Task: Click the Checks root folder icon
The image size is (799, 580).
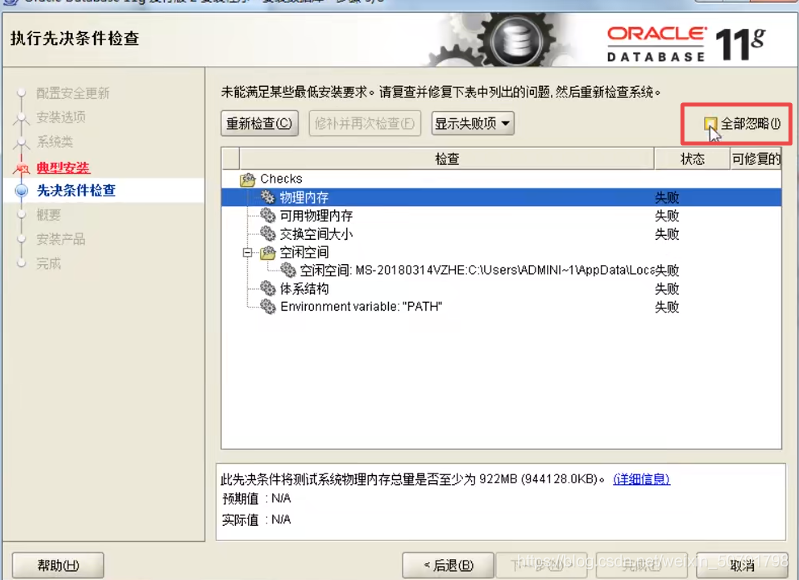Action: pyautogui.click(x=248, y=179)
